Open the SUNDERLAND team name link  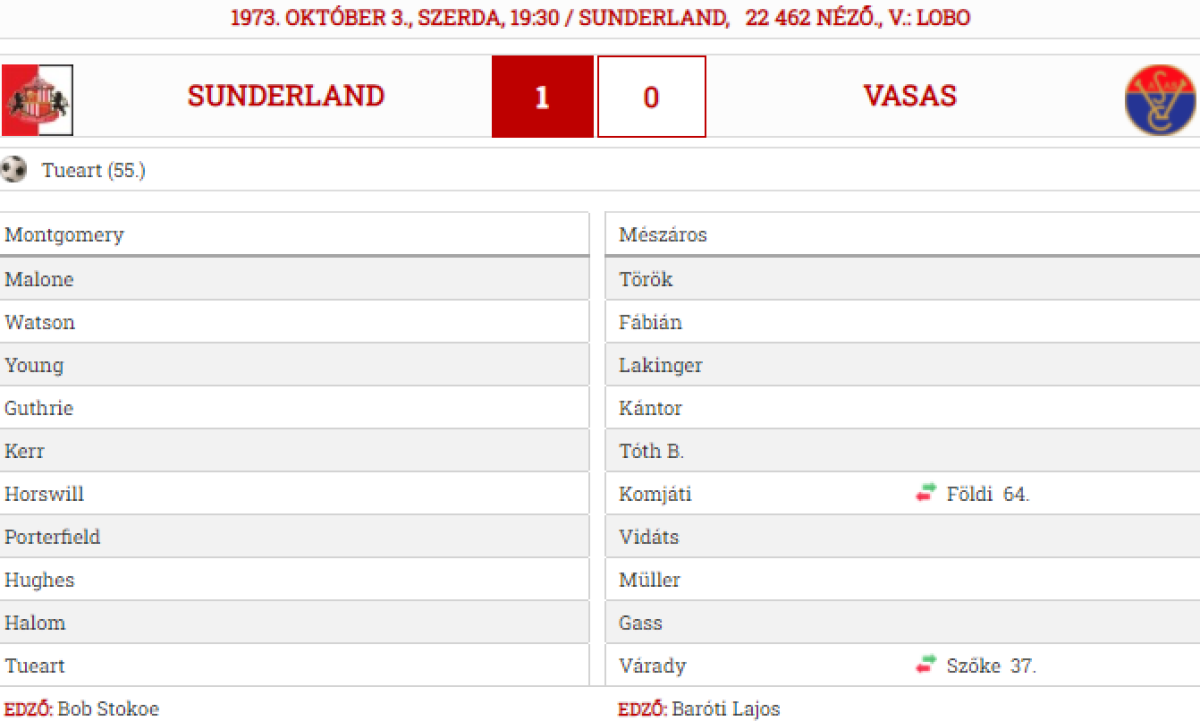286,96
